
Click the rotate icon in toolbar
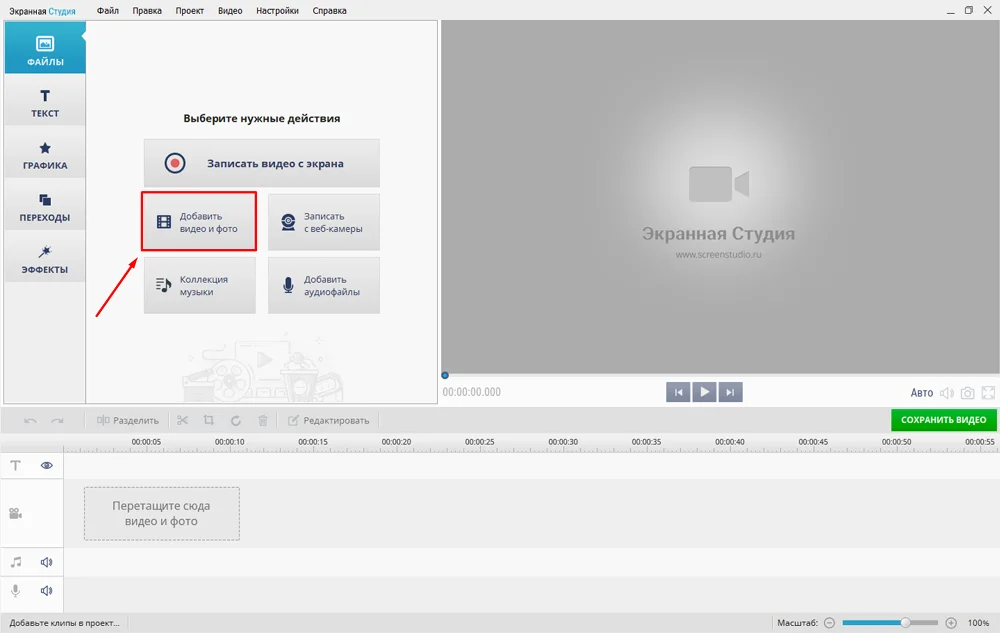[235, 421]
